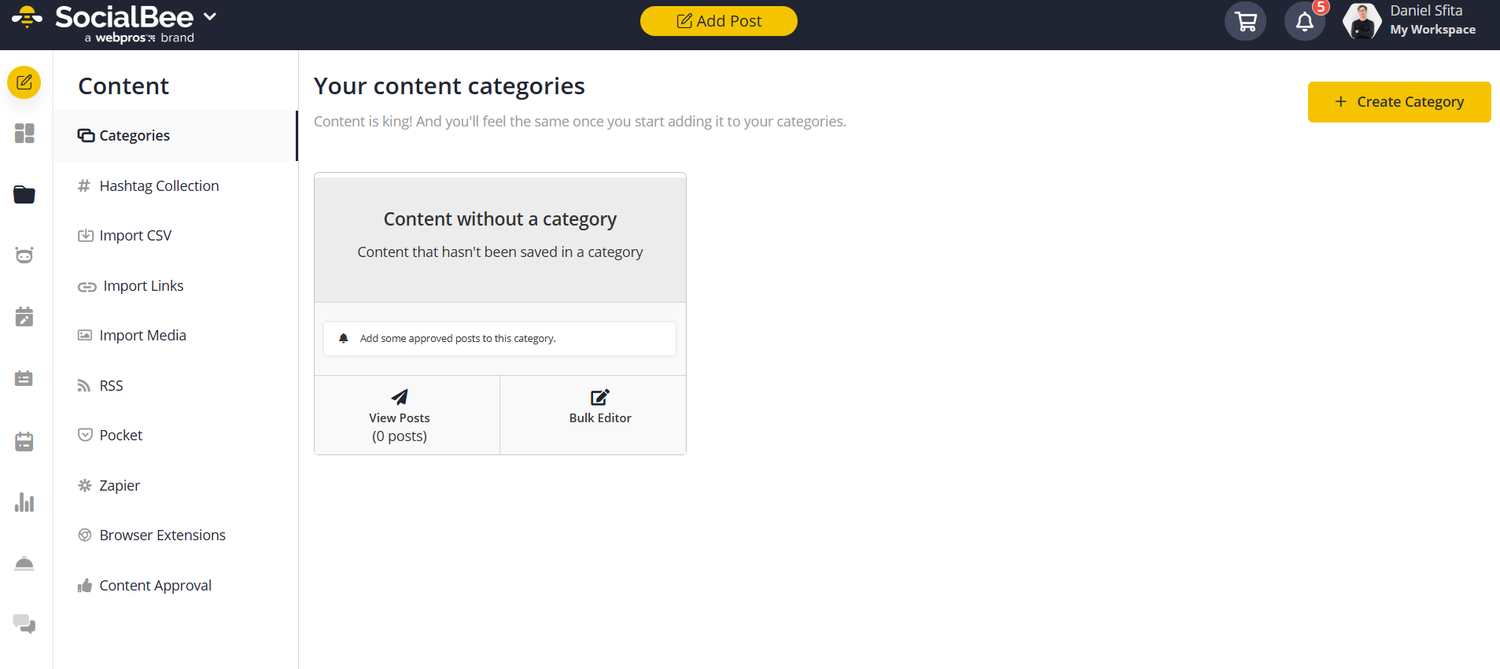Click the Add Post button
Image resolution: width=1500 pixels, height=669 pixels.
[718, 20]
